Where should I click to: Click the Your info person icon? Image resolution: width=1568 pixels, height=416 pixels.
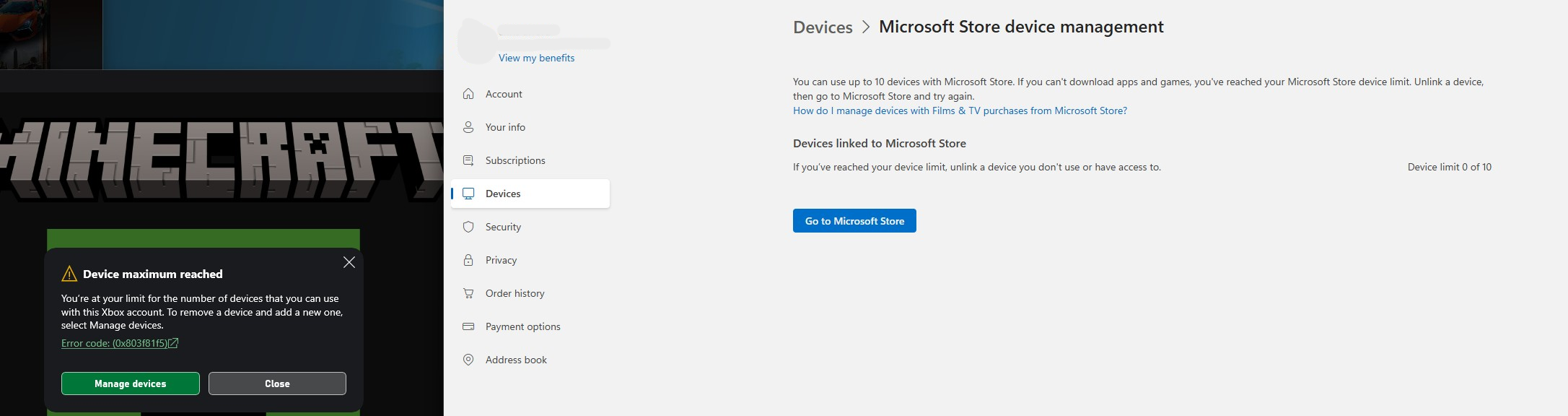(x=468, y=127)
